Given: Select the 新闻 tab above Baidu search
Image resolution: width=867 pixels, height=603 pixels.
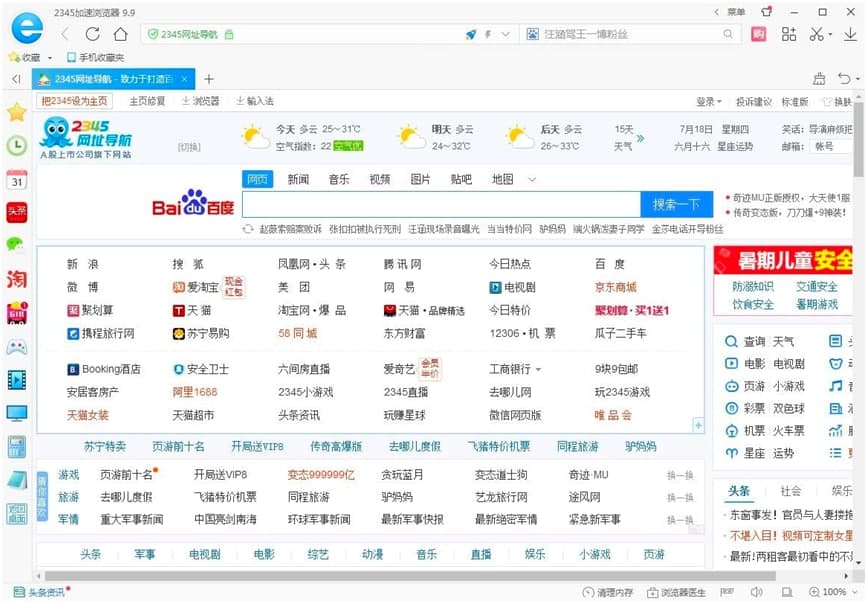Looking at the screenshot, I should 298,179.
